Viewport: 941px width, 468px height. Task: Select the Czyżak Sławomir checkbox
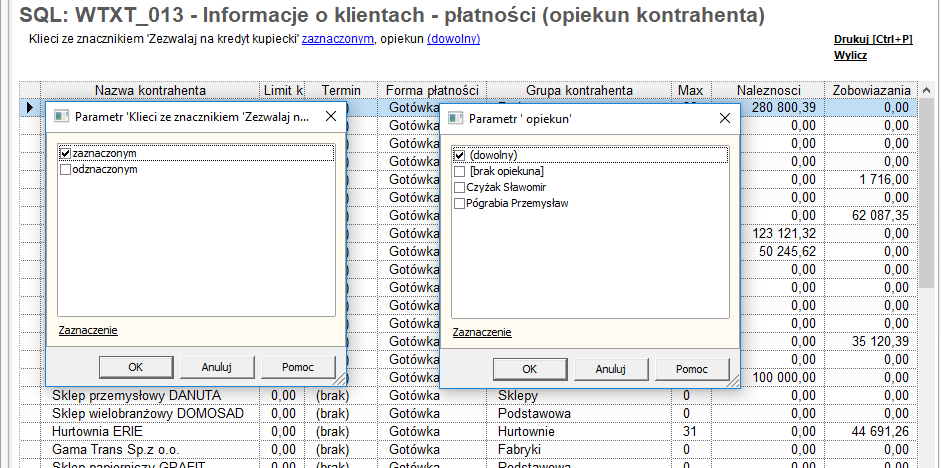[460, 188]
